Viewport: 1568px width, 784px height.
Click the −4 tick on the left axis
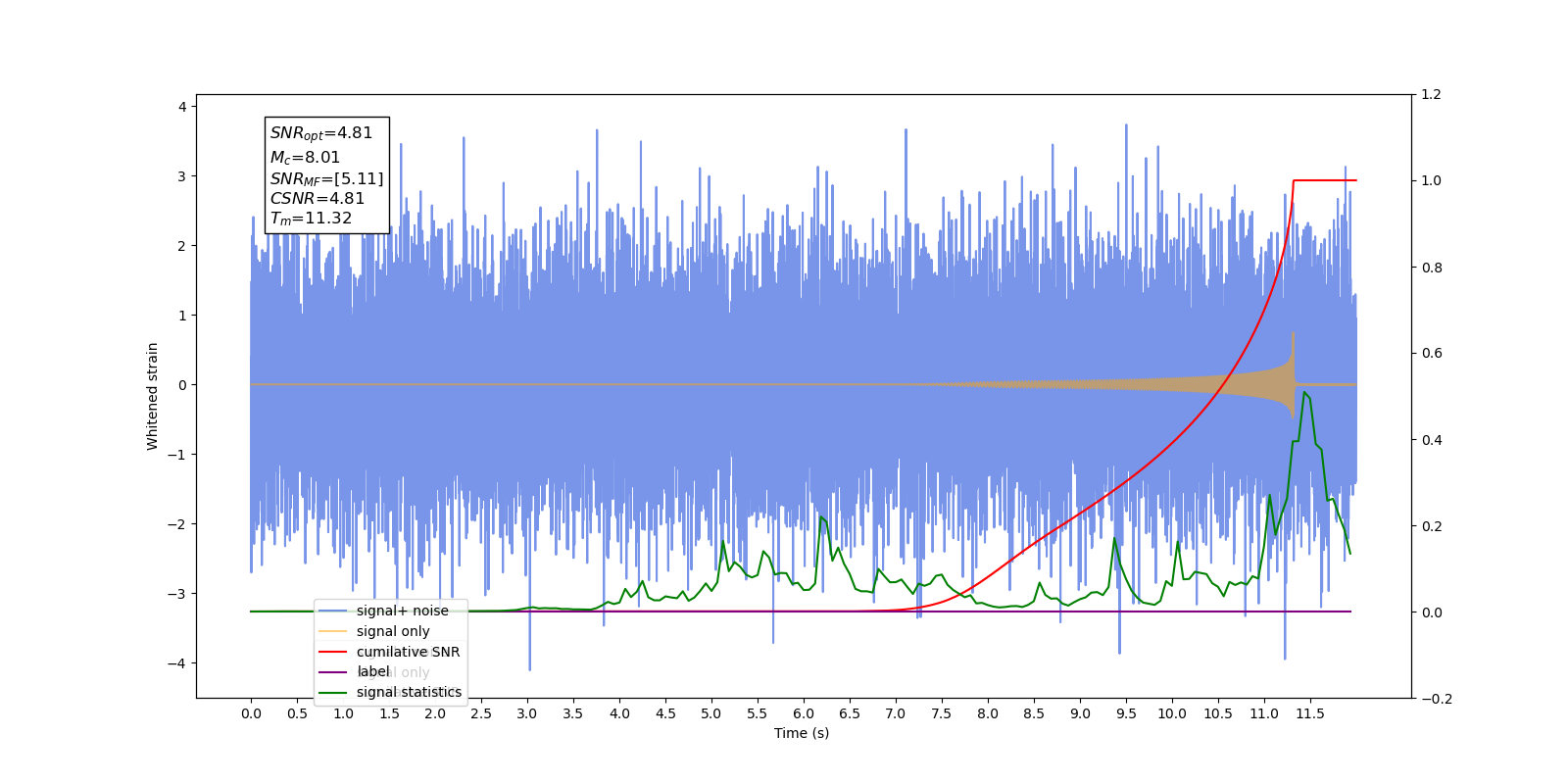[177, 663]
